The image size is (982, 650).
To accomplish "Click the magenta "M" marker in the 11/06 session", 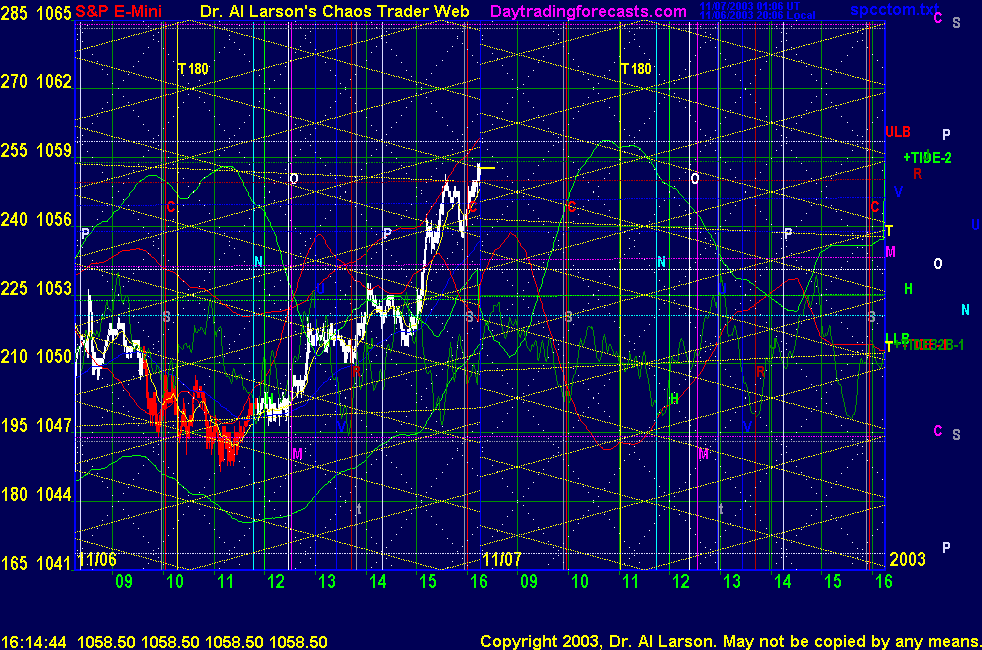I will pos(297,453).
